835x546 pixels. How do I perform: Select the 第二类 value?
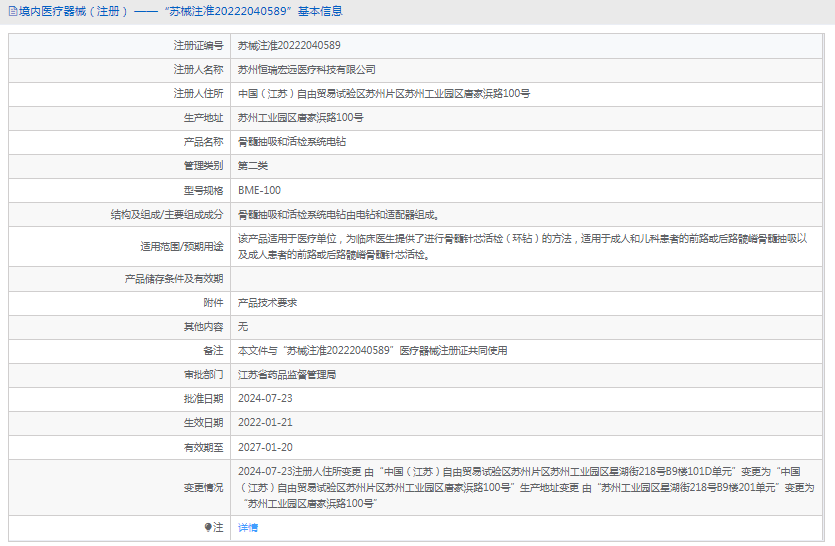253,166
